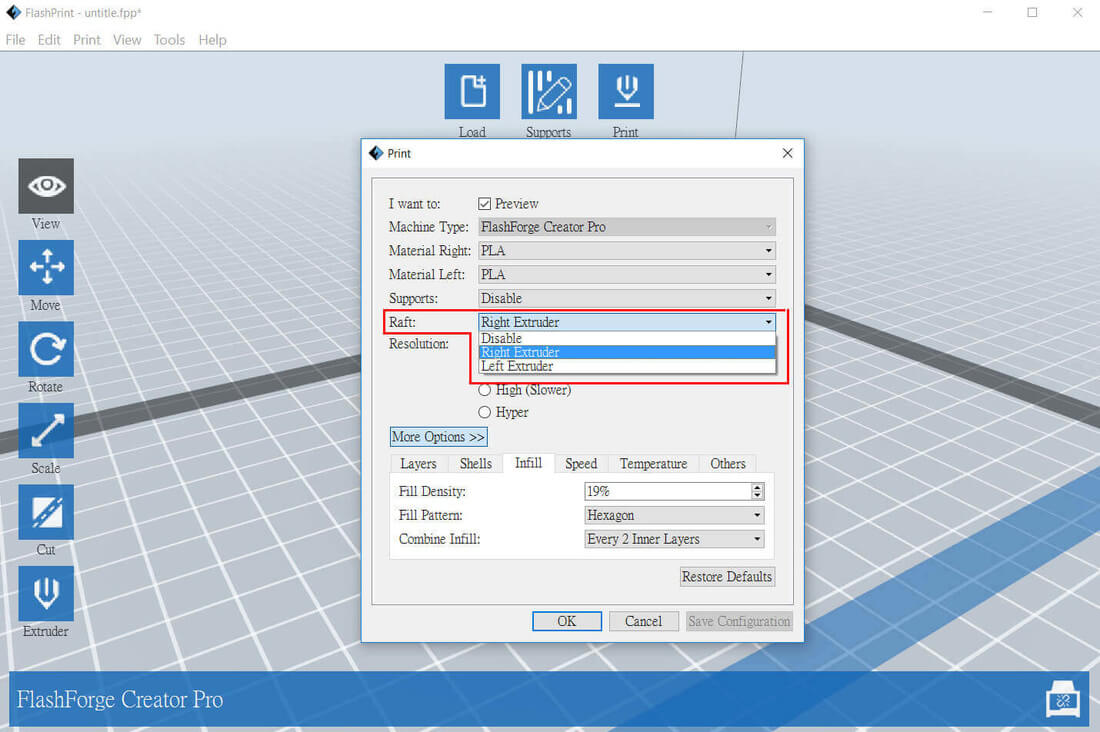Select the Cut tool
Screen dimensions: 1100x732
pos(46,512)
